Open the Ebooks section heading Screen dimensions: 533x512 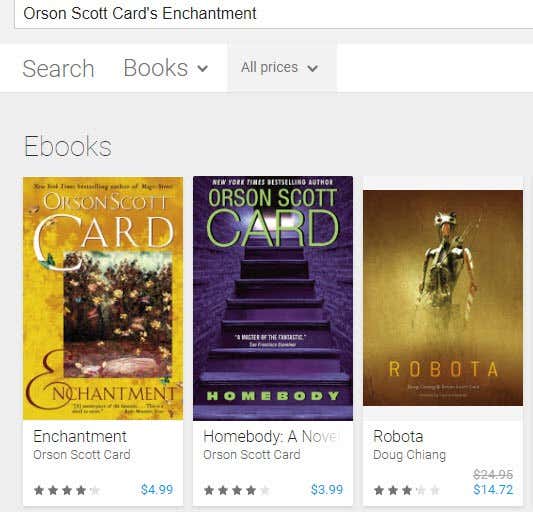[x=68, y=147]
